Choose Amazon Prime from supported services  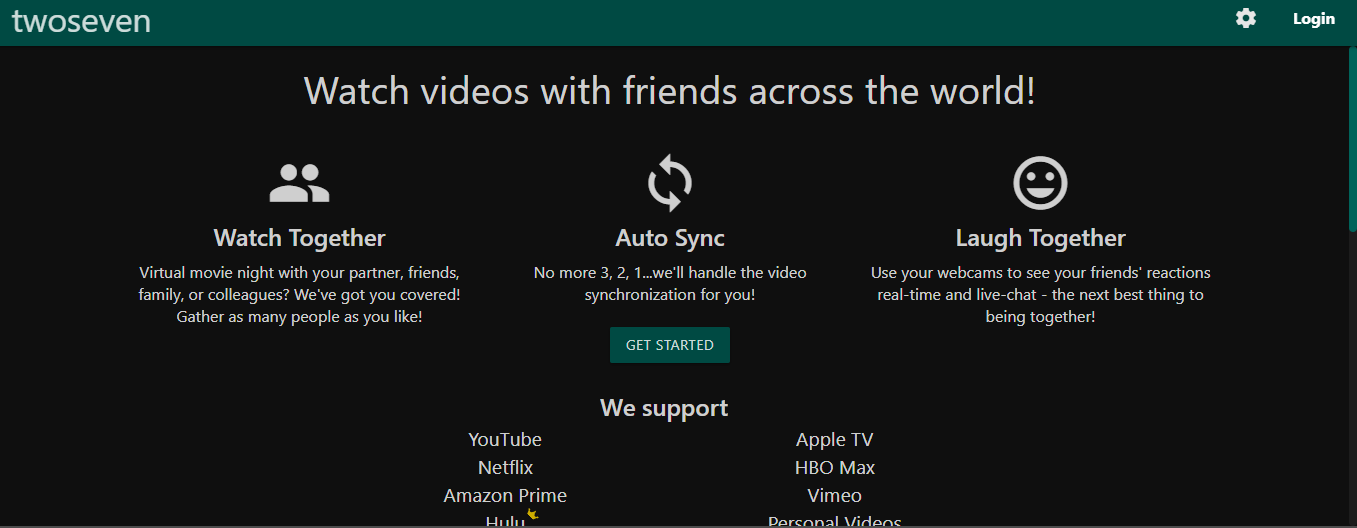(x=505, y=496)
